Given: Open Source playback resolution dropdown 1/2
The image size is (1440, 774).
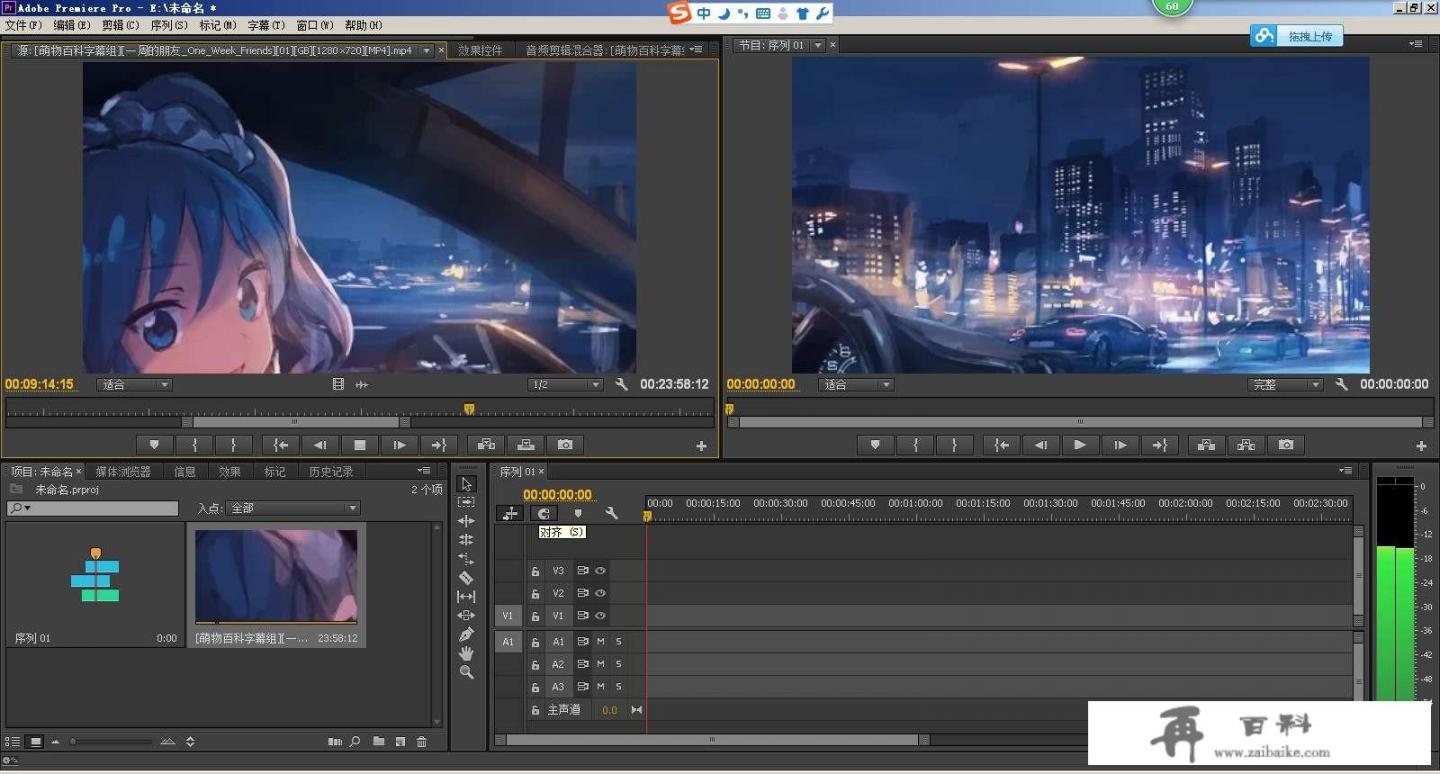Looking at the screenshot, I should 565,384.
